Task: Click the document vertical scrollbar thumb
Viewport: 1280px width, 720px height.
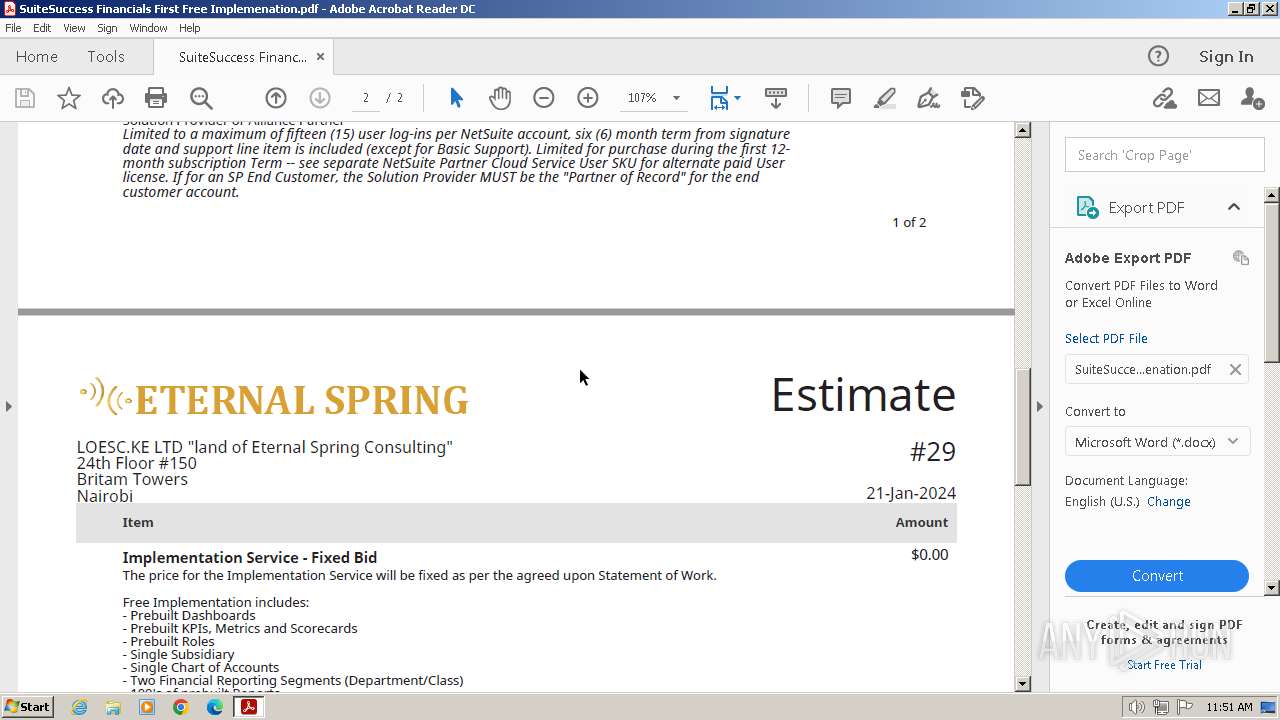Action: tap(1023, 427)
